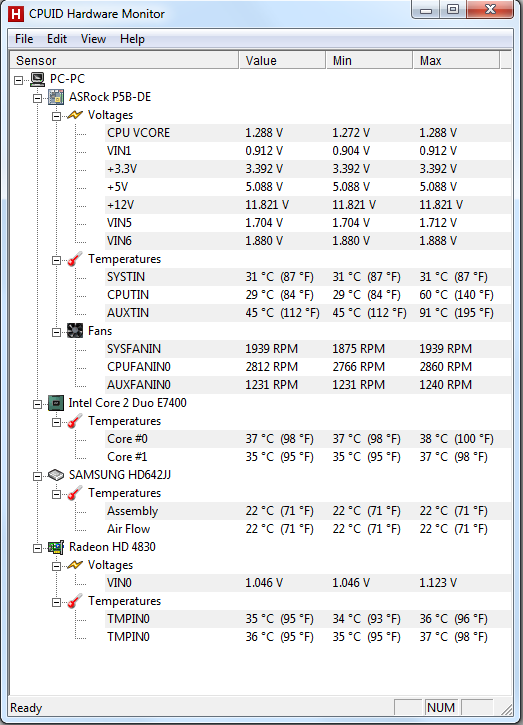
Task: Select the Assembly temperature row
Action: coord(308,511)
